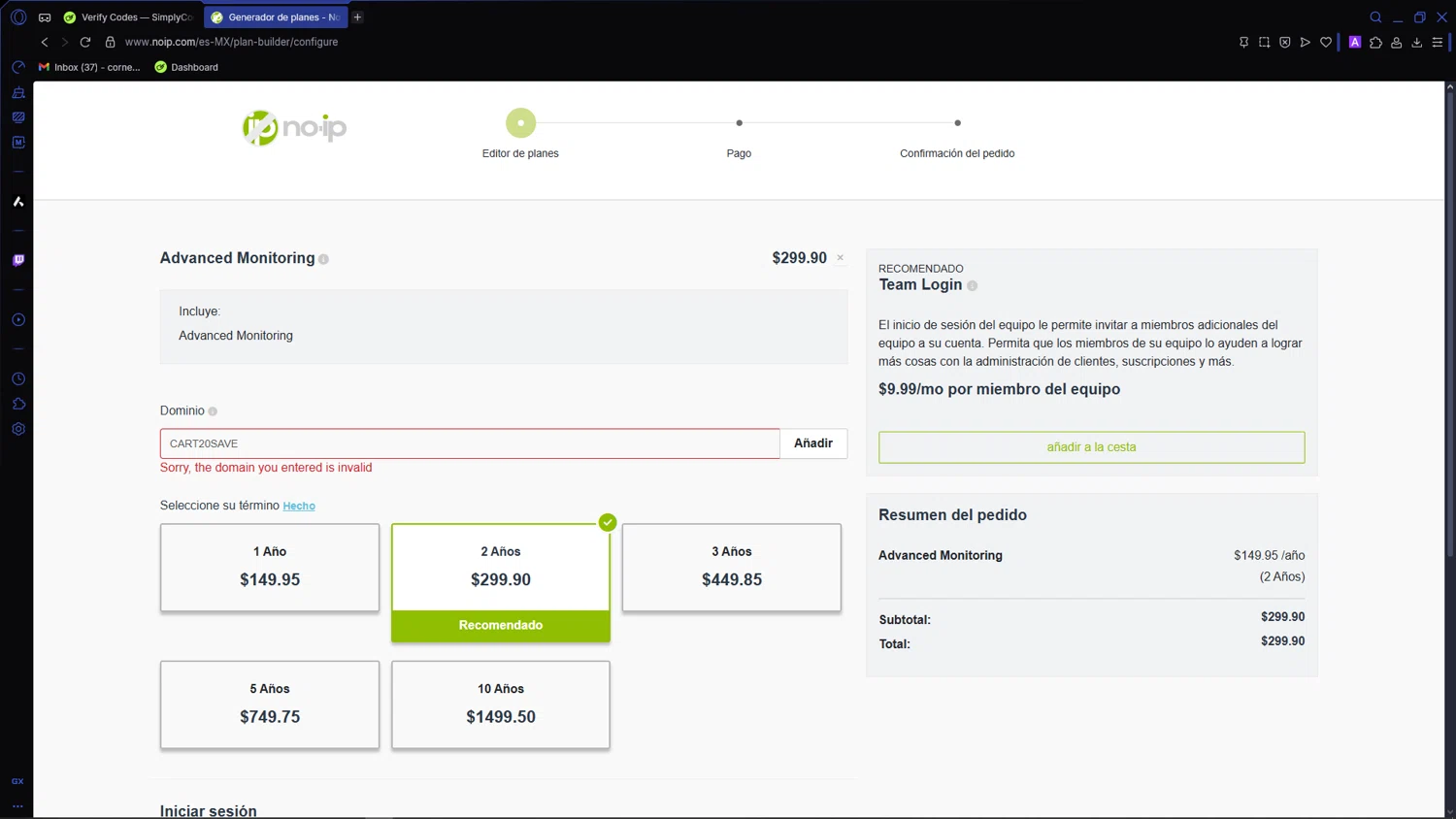Open sidebar three-dots setup menu
The height and width of the screenshot is (819, 1456).
(x=17, y=805)
